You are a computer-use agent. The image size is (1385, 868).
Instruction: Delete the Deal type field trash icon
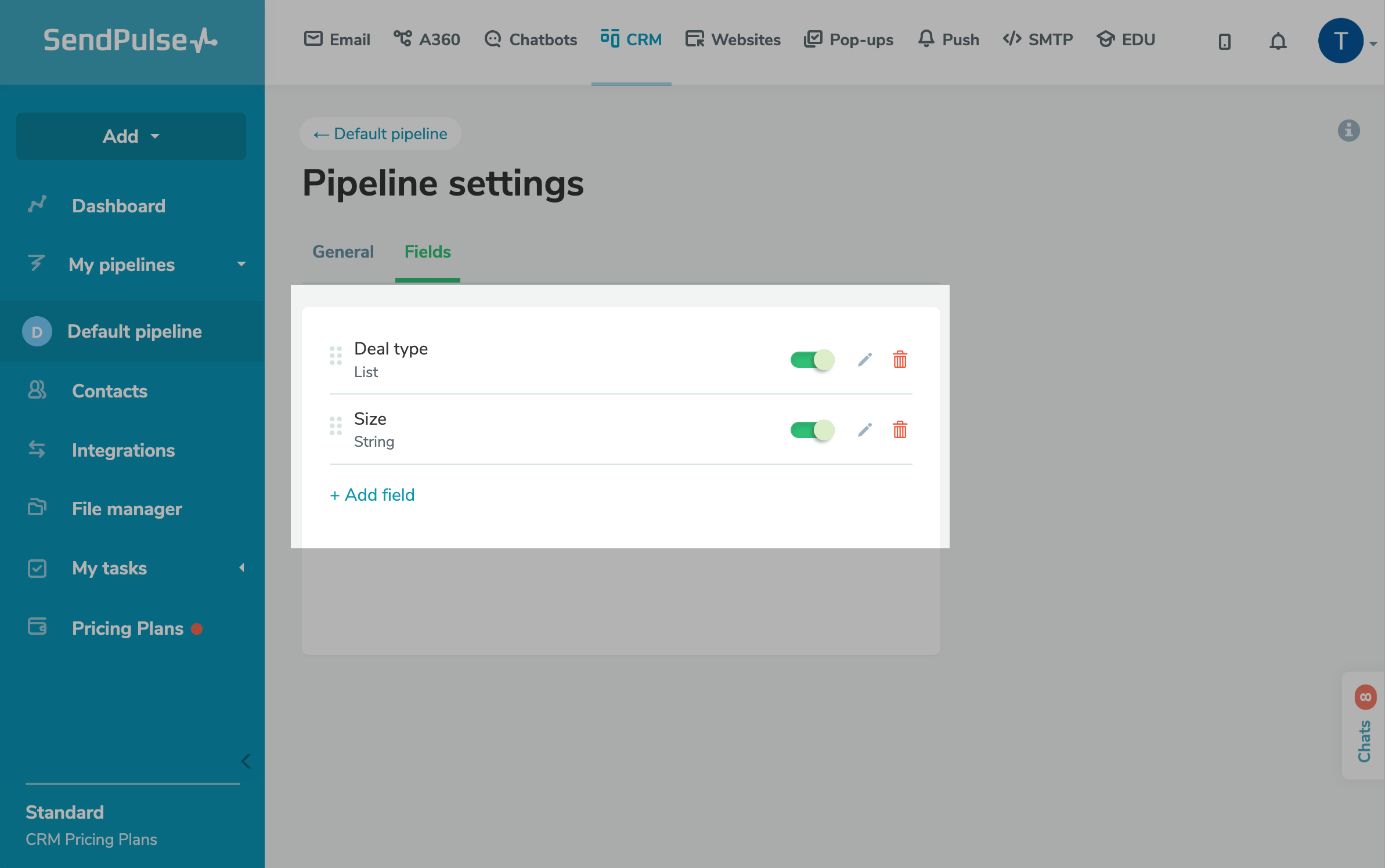click(x=900, y=360)
